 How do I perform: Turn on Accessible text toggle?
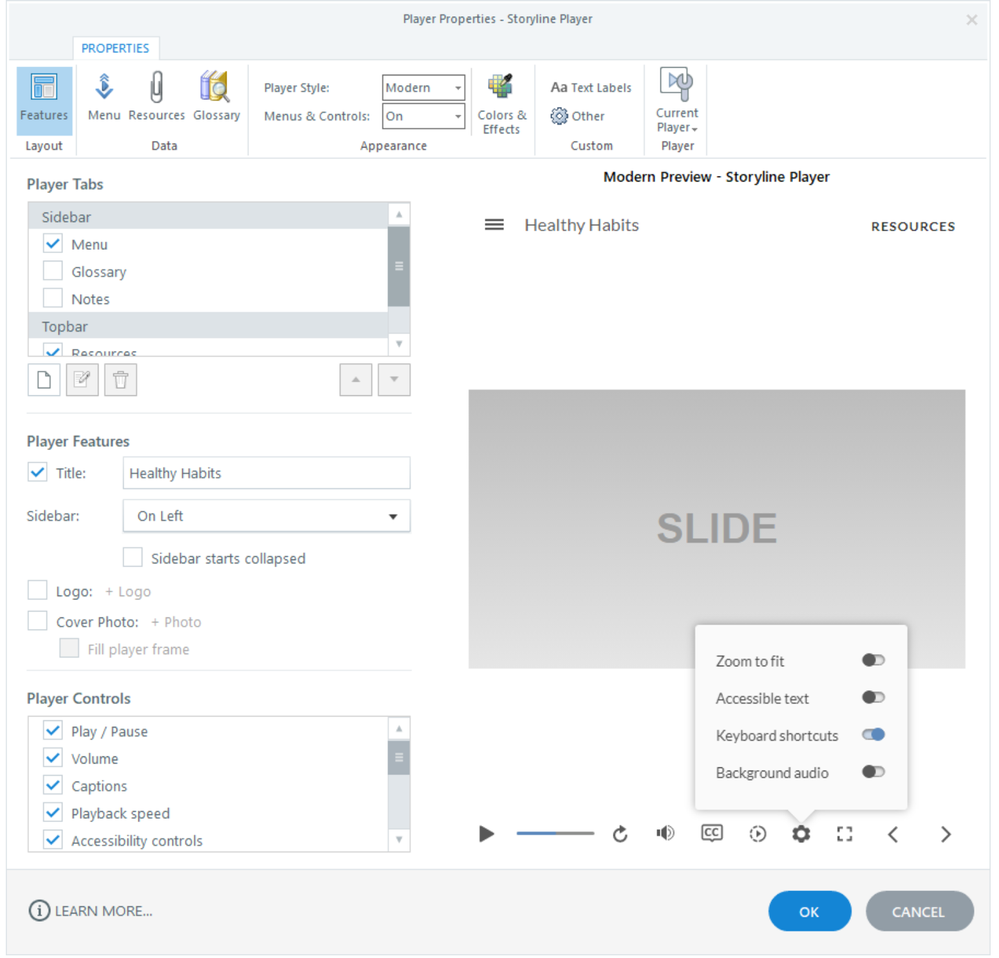(x=873, y=697)
